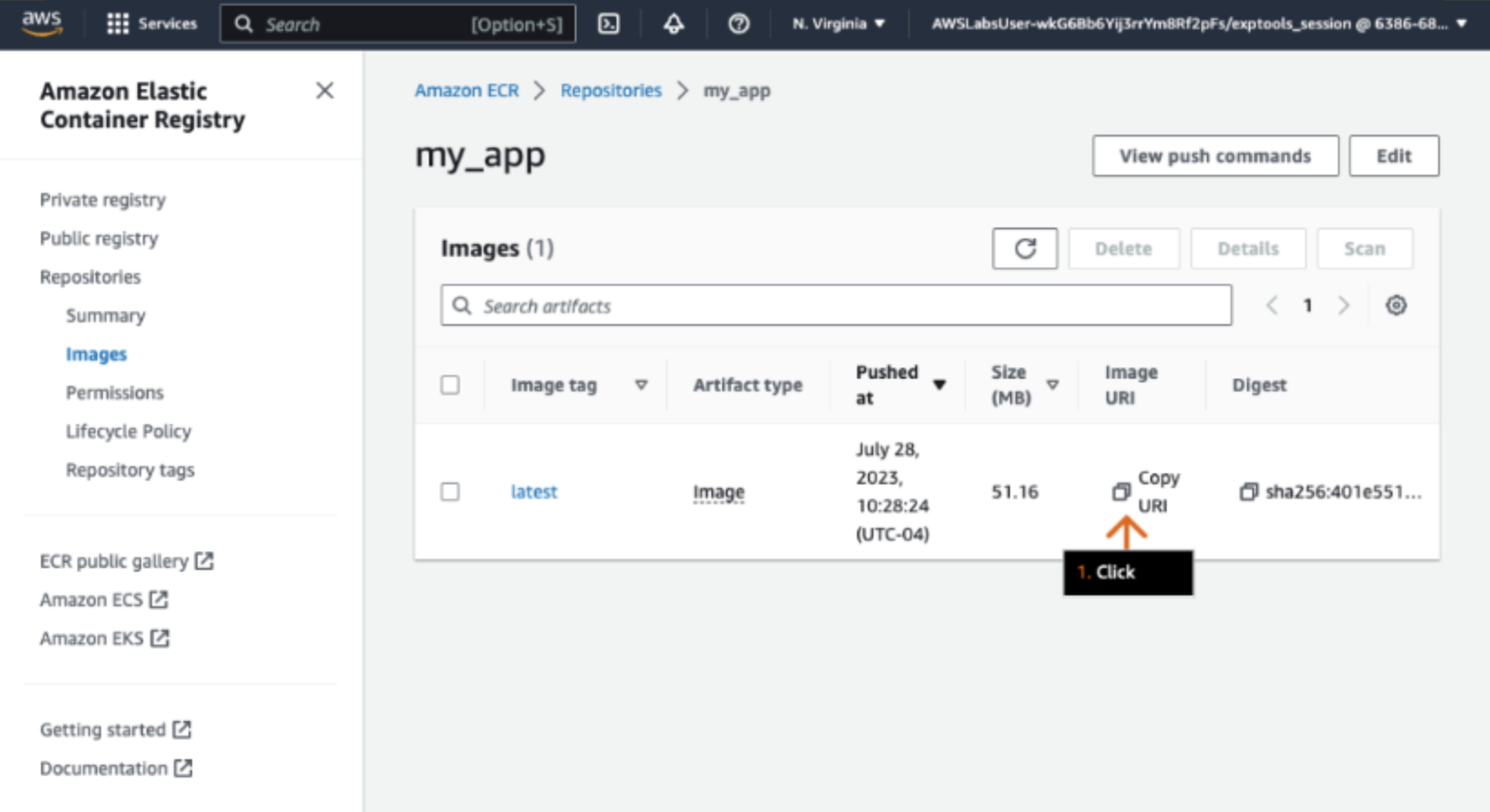The image size is (1490, 812).
Task: Sort by Pushed at column arrow
Action: click(939, 385)
